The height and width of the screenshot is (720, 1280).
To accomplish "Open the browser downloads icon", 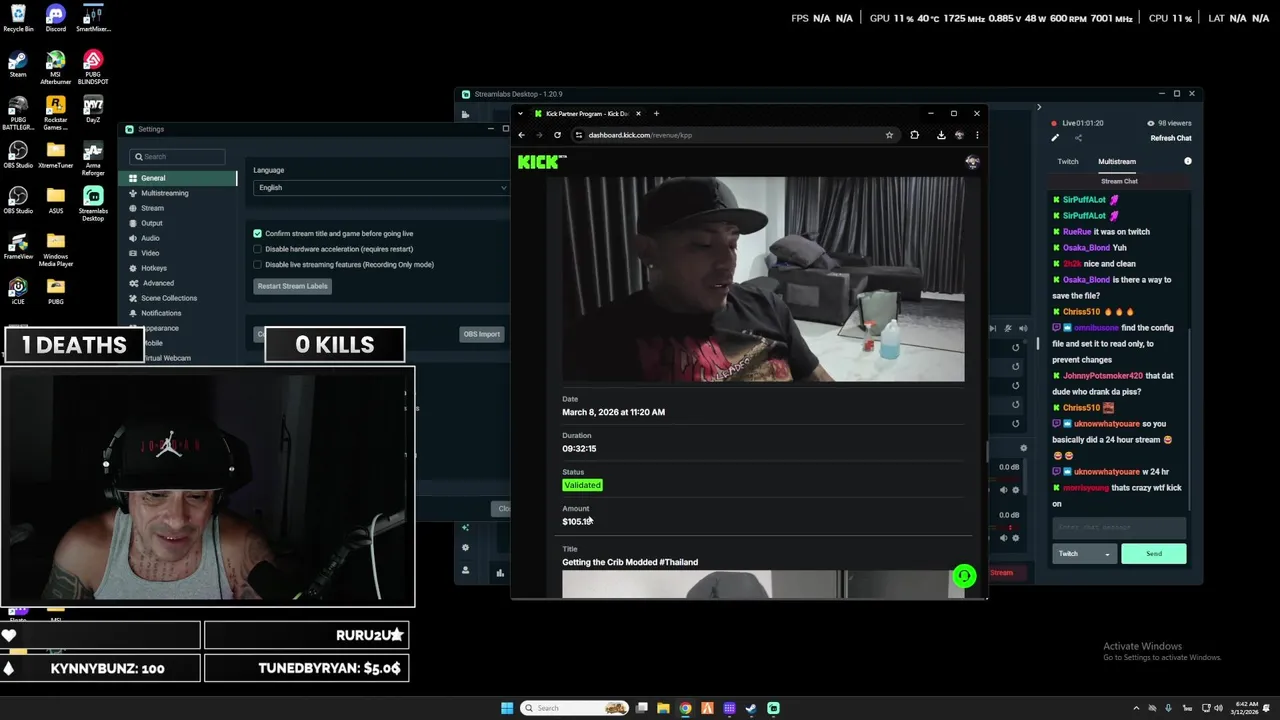I will click(941, 135).
